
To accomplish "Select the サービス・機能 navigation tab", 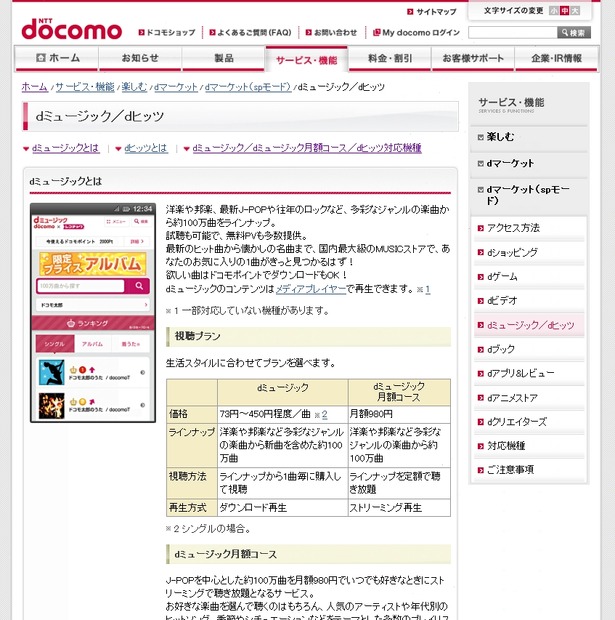I will click(x=307, y=59).
